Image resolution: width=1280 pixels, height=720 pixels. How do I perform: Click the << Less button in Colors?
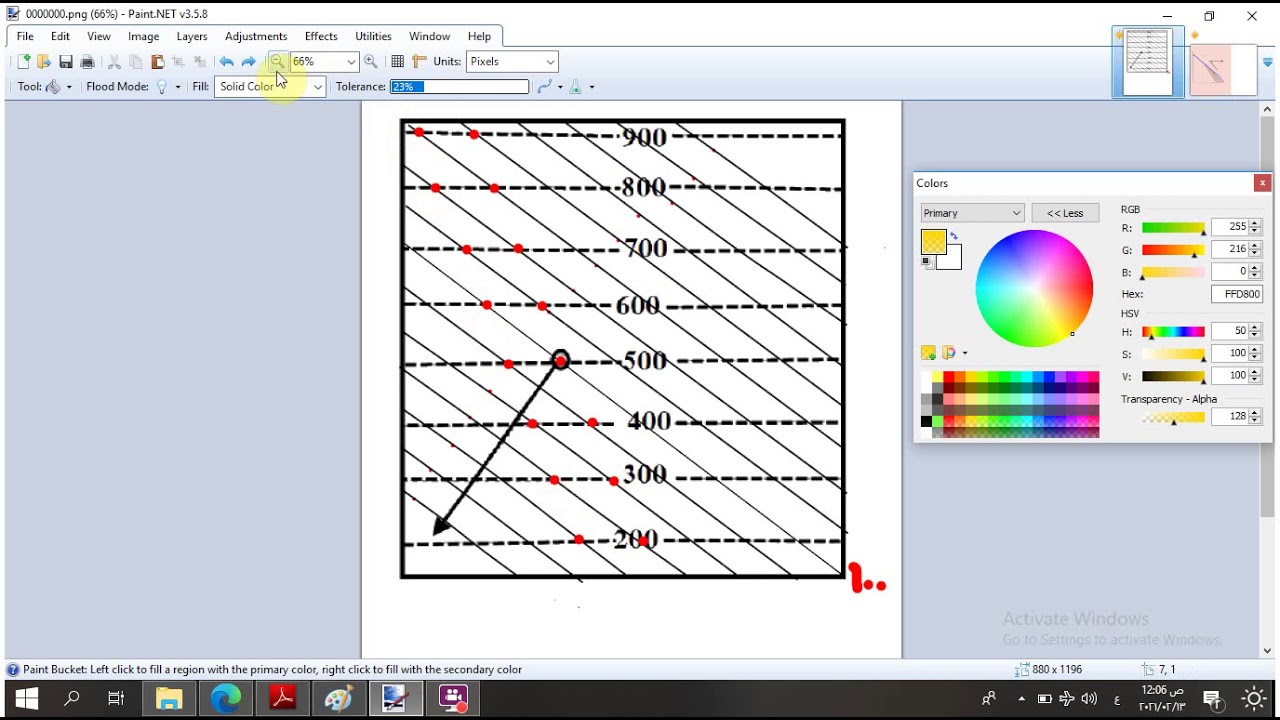point(1065,213)
